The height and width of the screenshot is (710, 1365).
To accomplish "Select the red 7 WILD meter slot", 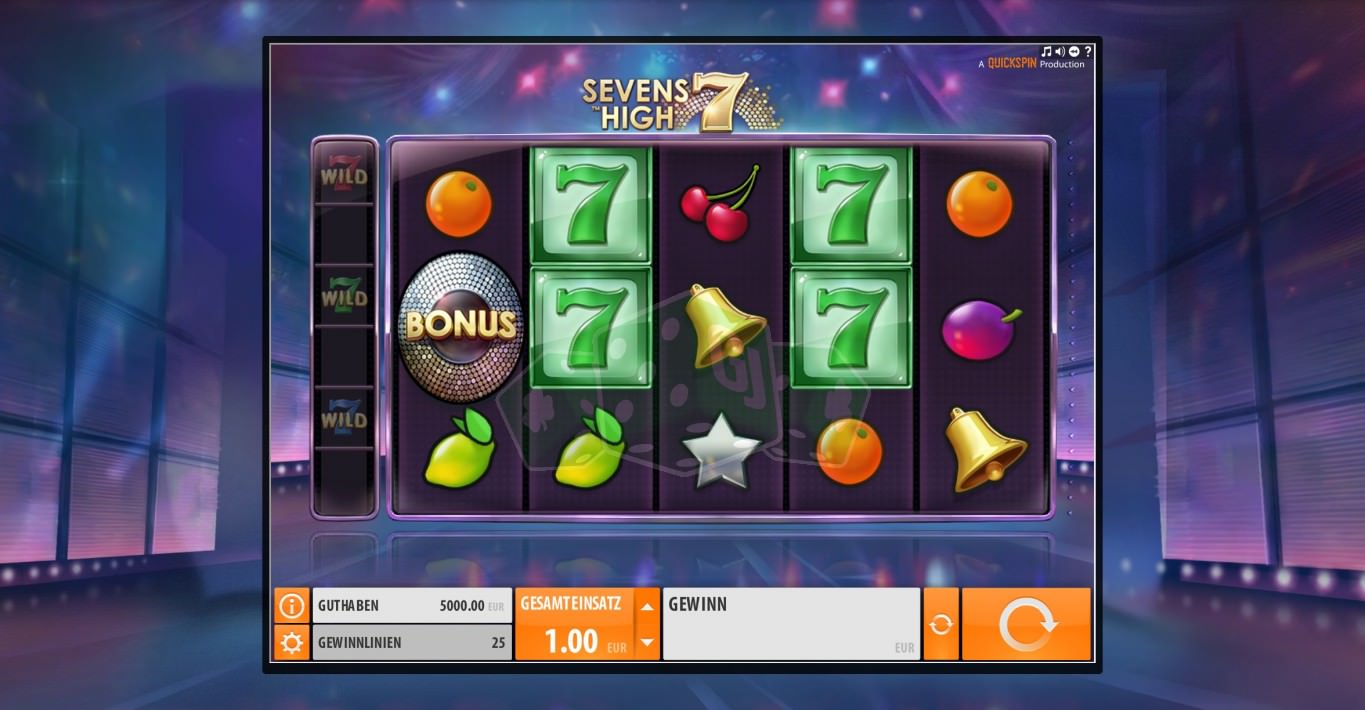I will tap(344, 173).
